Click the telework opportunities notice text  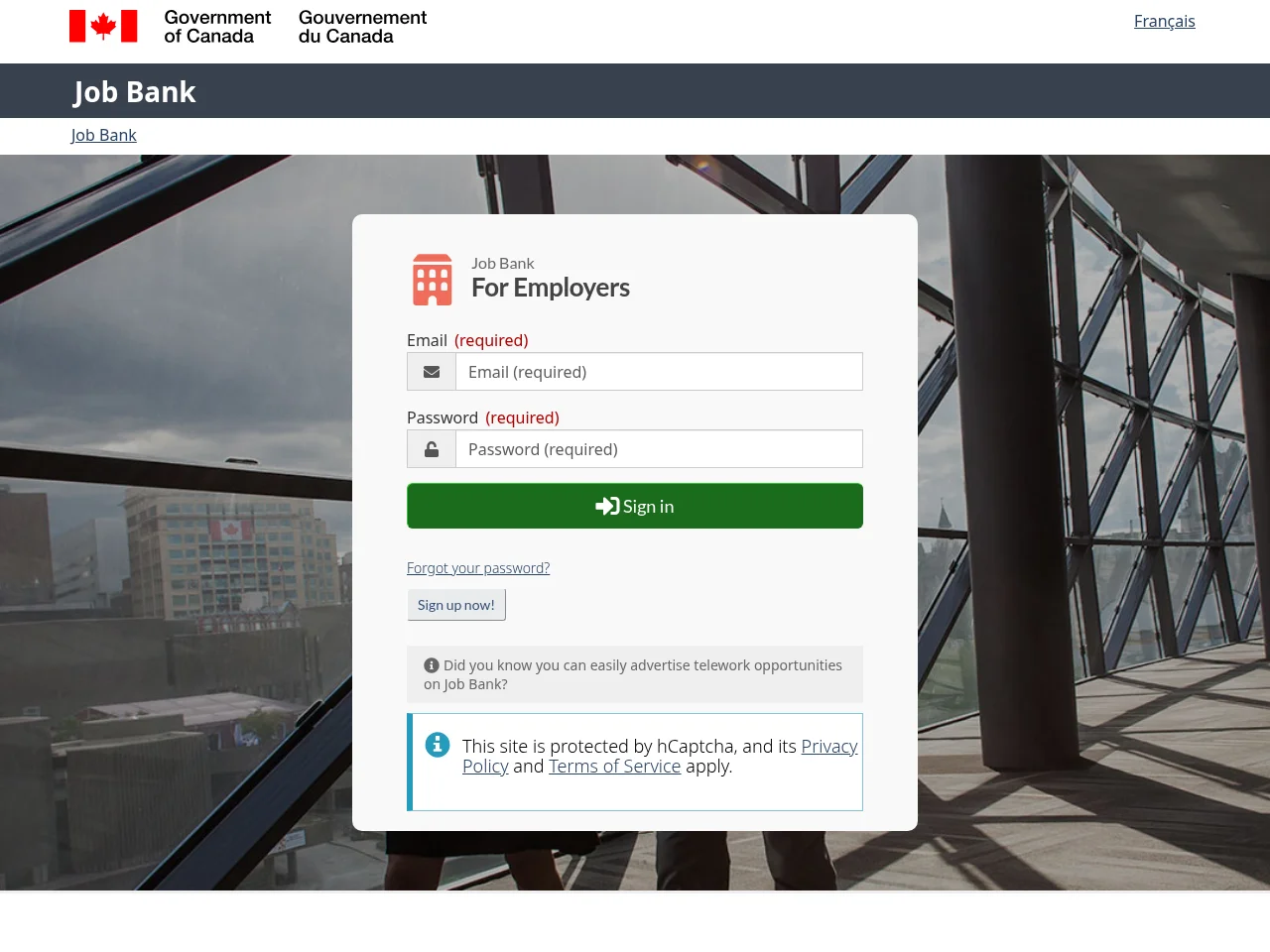(633, 674)
